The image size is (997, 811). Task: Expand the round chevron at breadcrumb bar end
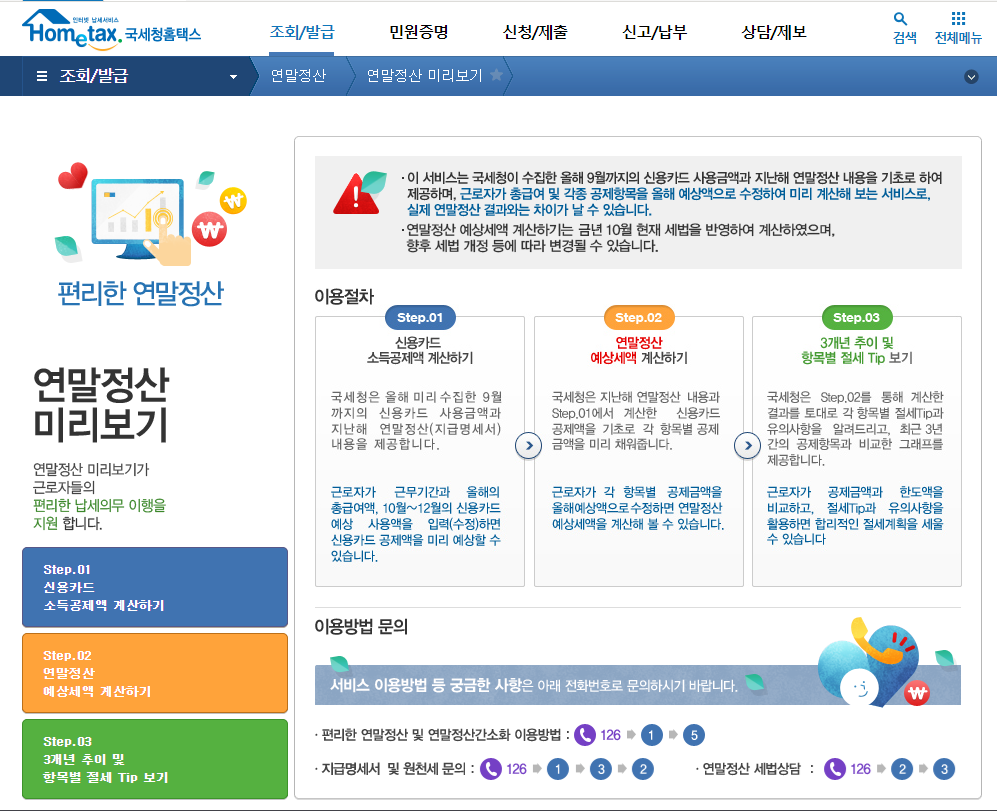[971, 77]
